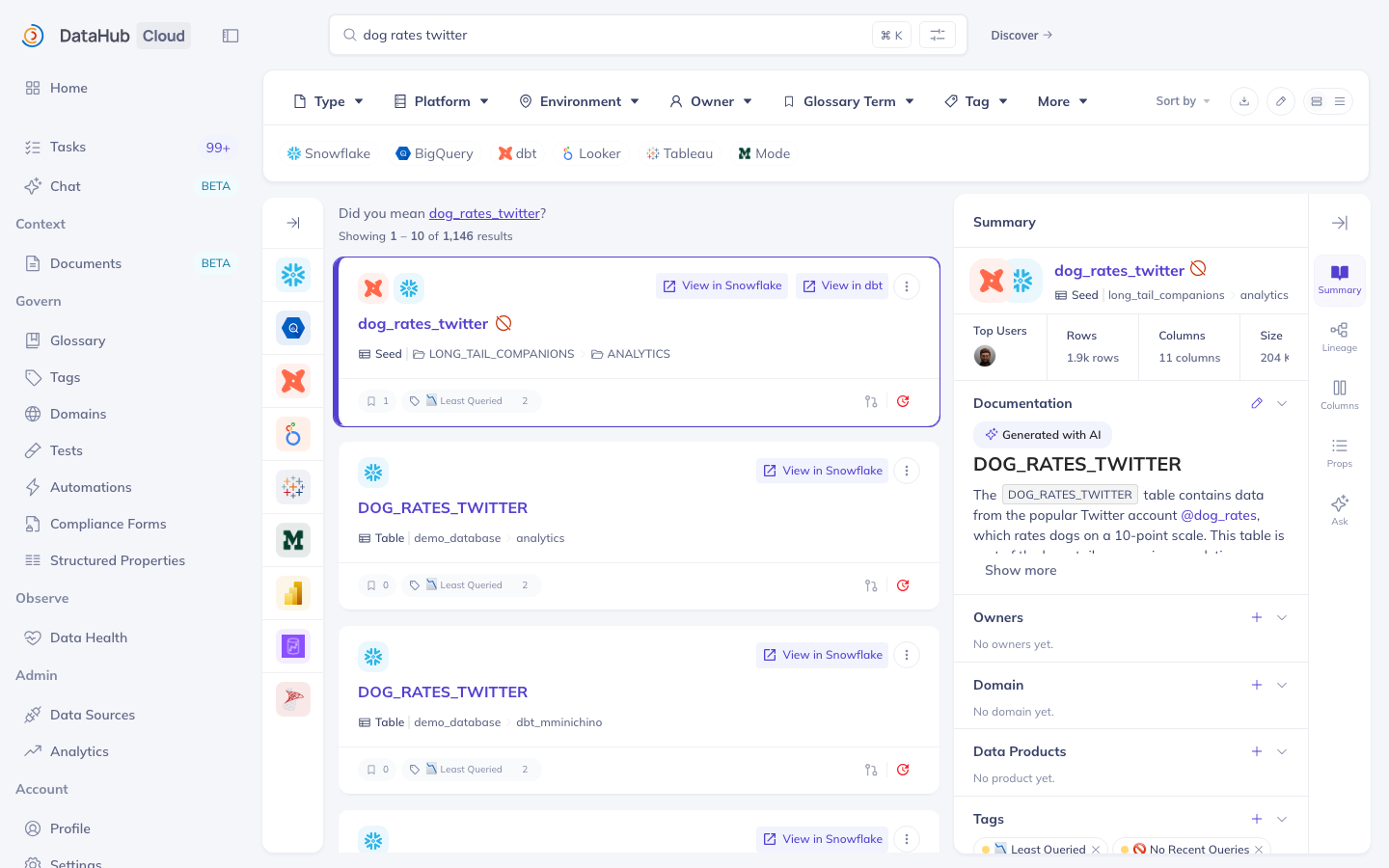Screen dimensions: 1389x868
Task: Toggle dbt platform quick filter
Action: coord(517,153)
